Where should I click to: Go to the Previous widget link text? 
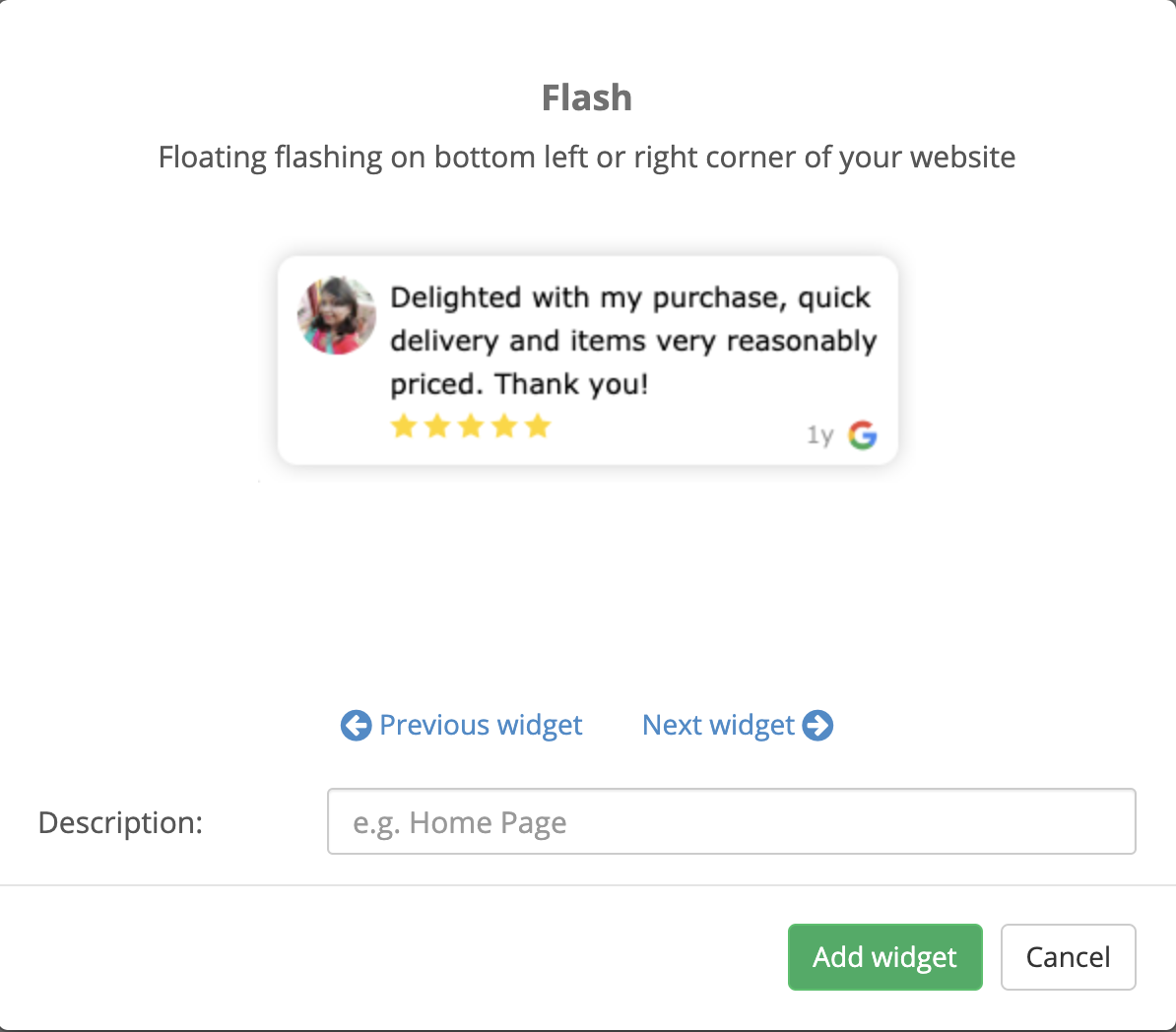(x=481, y=725)
